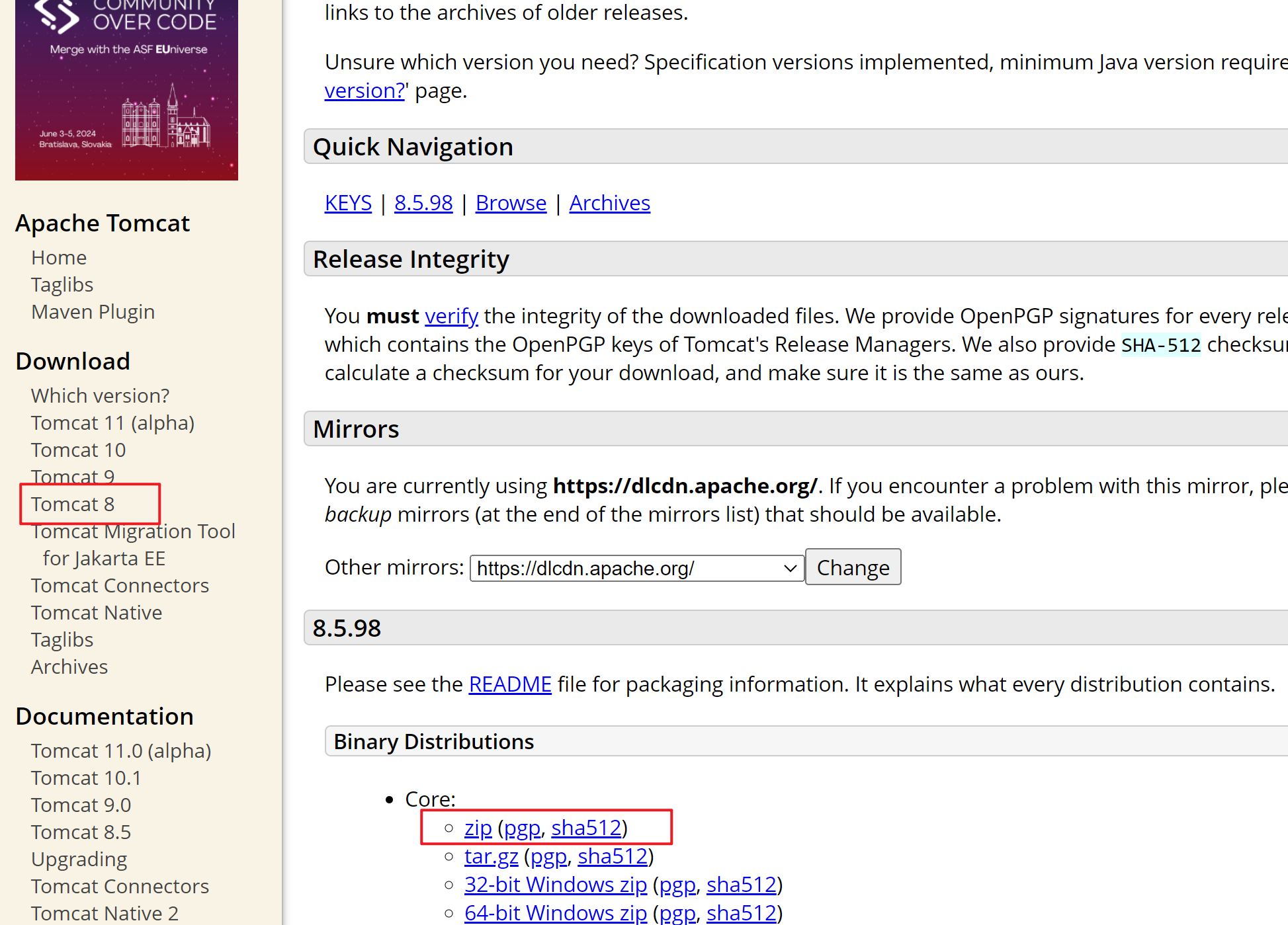Viewport: 1288px width, 925px height.
Task: Click the Community Over Code banner image
Action: [x=126, y=89]
